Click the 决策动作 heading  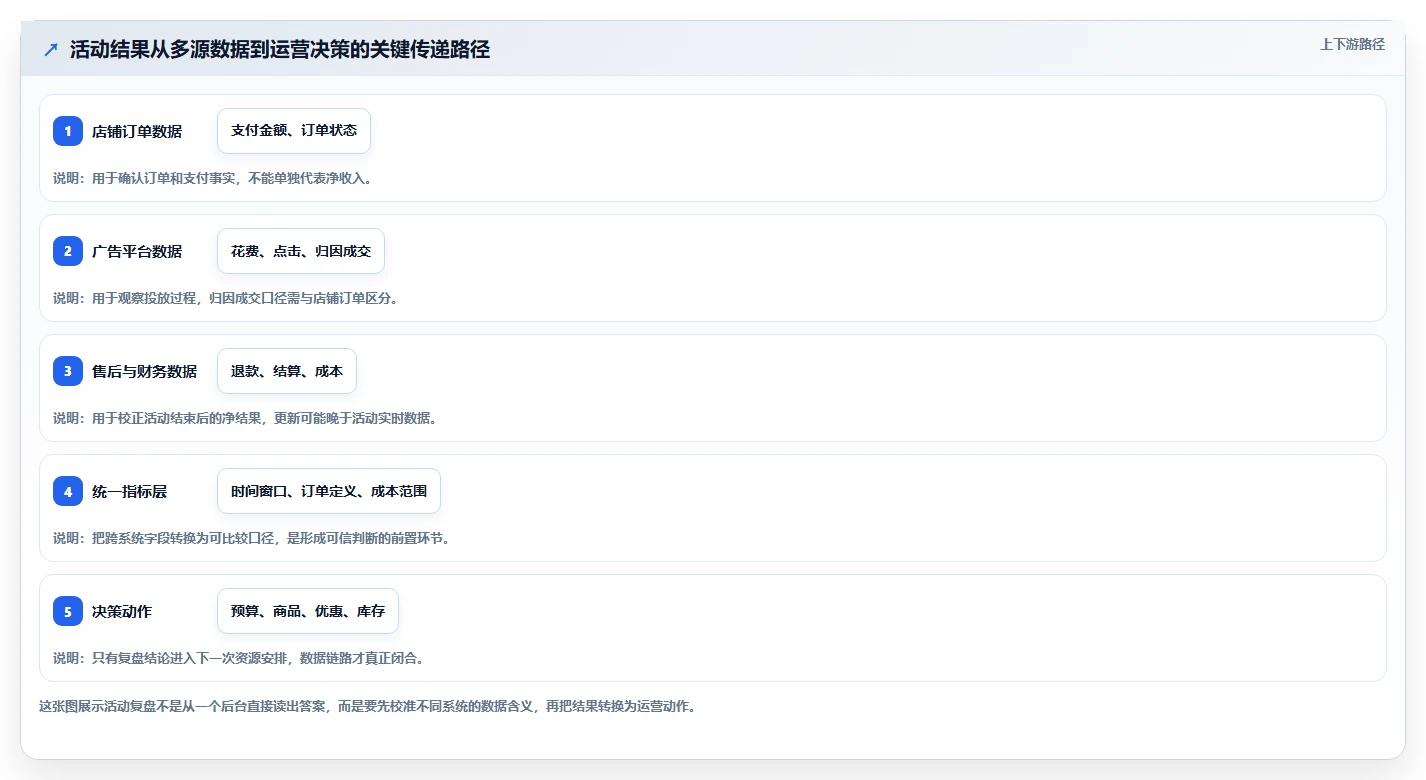pos(122,611)
